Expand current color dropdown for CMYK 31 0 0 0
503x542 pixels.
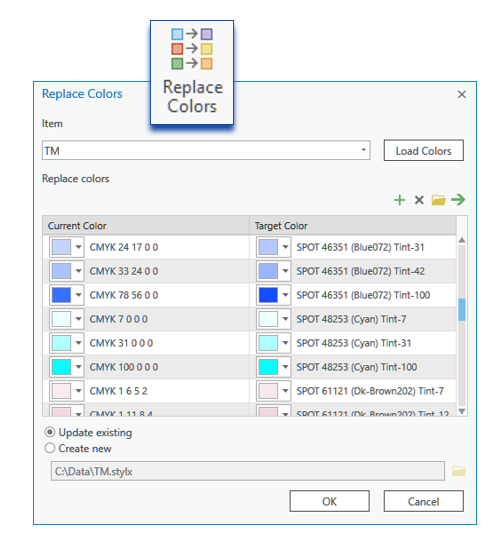pyautogui.click(x=78, y=343)
